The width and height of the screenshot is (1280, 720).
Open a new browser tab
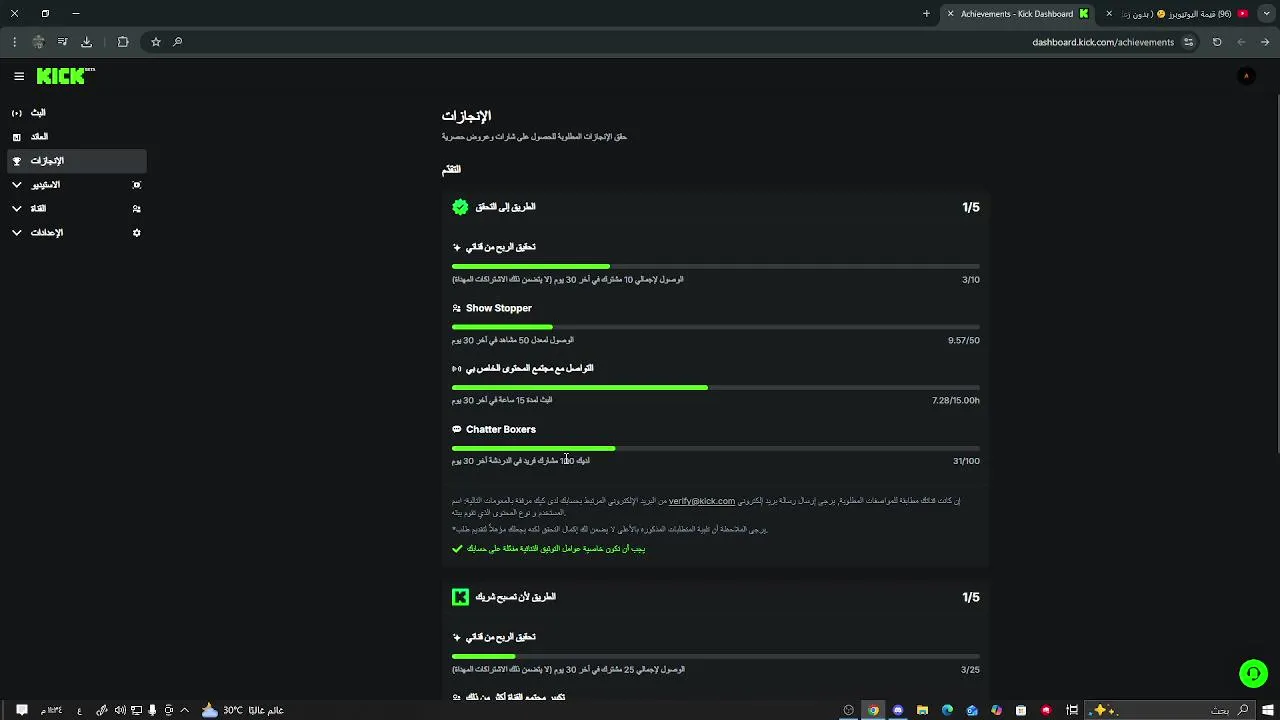(x=926, y=14)
